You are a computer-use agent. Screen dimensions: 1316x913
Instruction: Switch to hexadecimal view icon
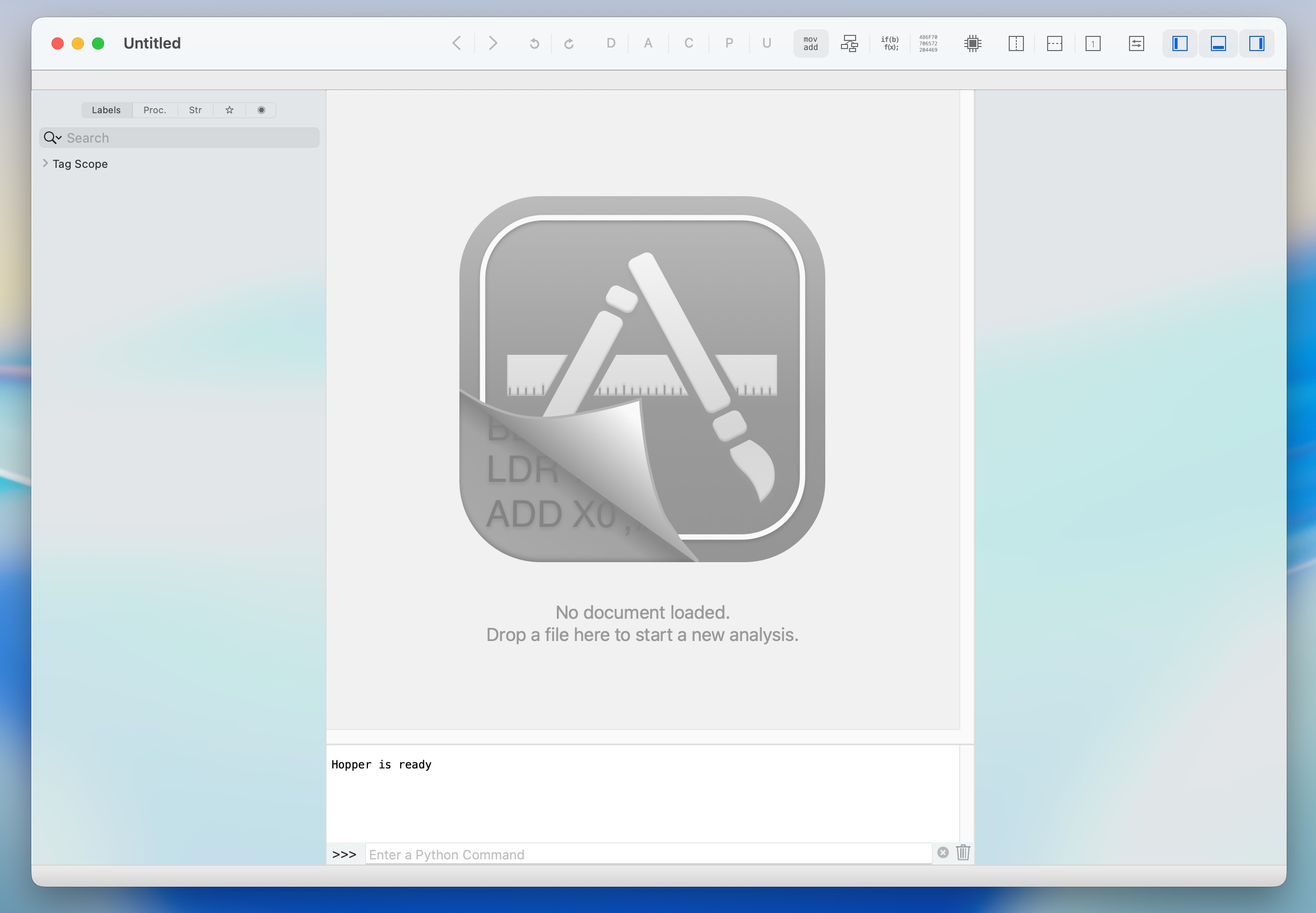[x=928, y=43]
